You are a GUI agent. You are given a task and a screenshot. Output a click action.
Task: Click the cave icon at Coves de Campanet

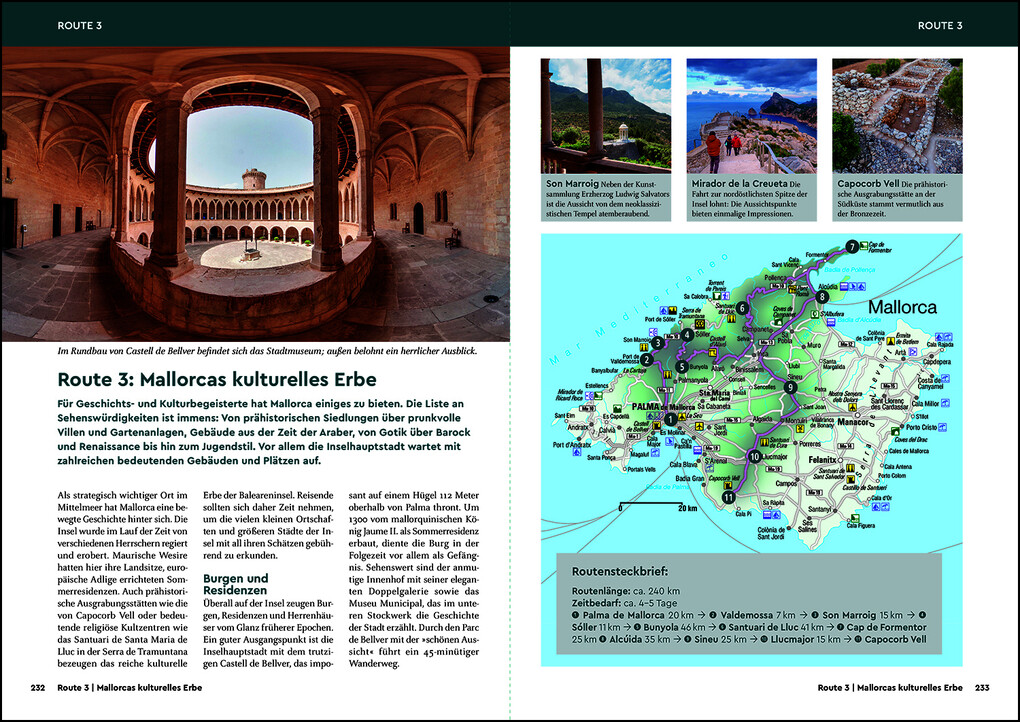click(778, 321)
